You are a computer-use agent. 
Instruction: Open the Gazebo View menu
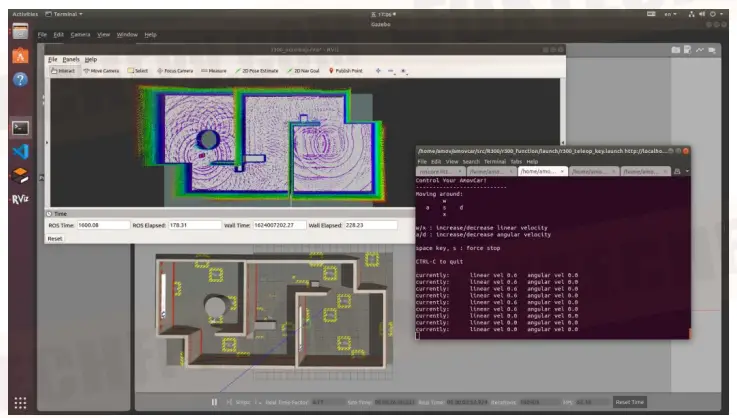point(103,34)
